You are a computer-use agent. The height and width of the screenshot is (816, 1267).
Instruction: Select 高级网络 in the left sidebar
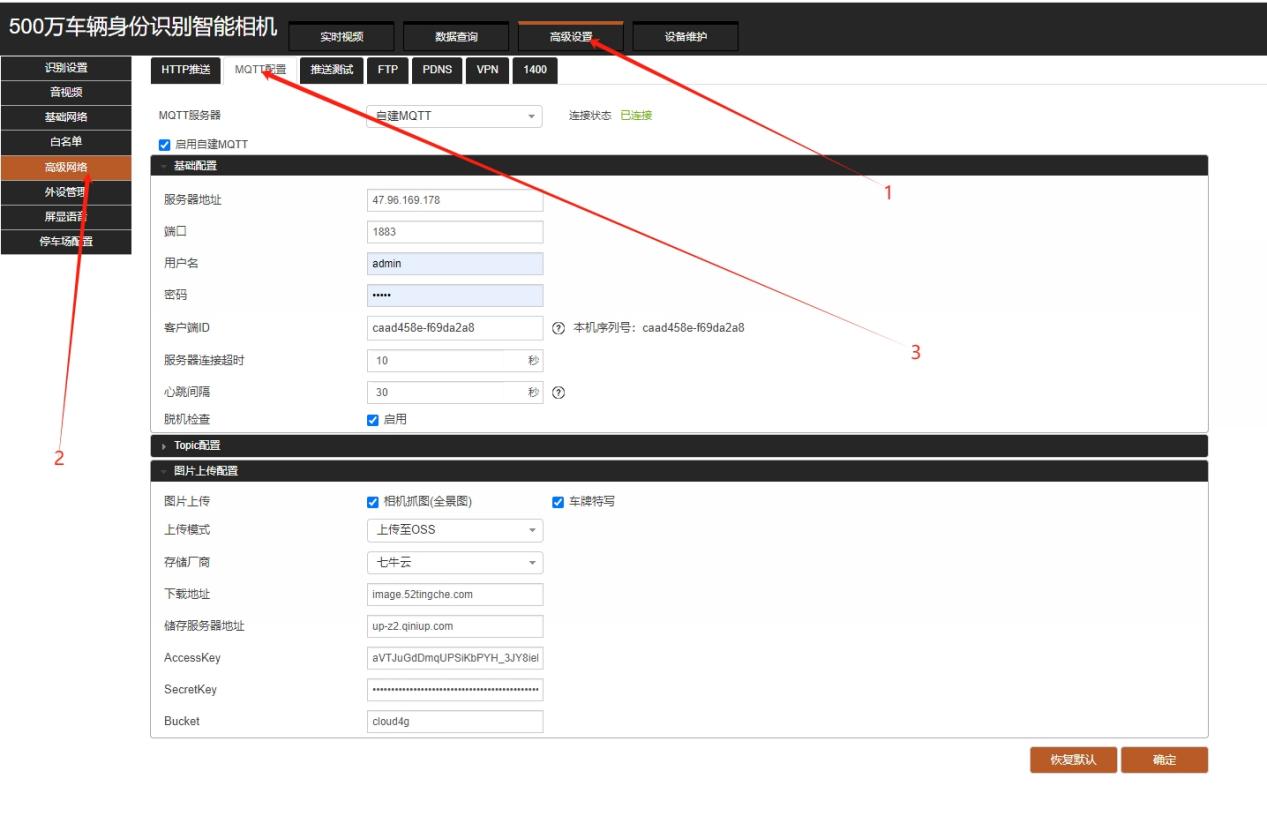pyautogui.click(x=66, y=168)
